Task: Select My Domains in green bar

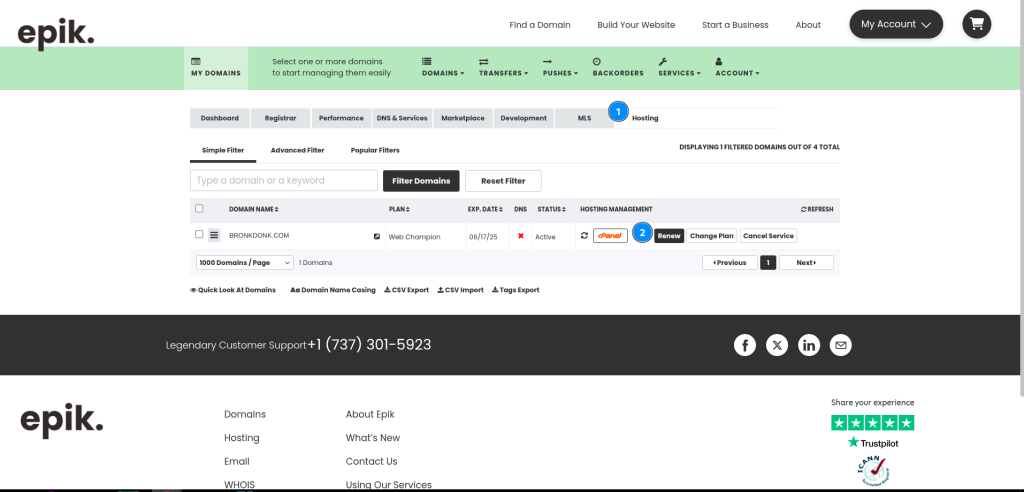Action: coord(216,68)
